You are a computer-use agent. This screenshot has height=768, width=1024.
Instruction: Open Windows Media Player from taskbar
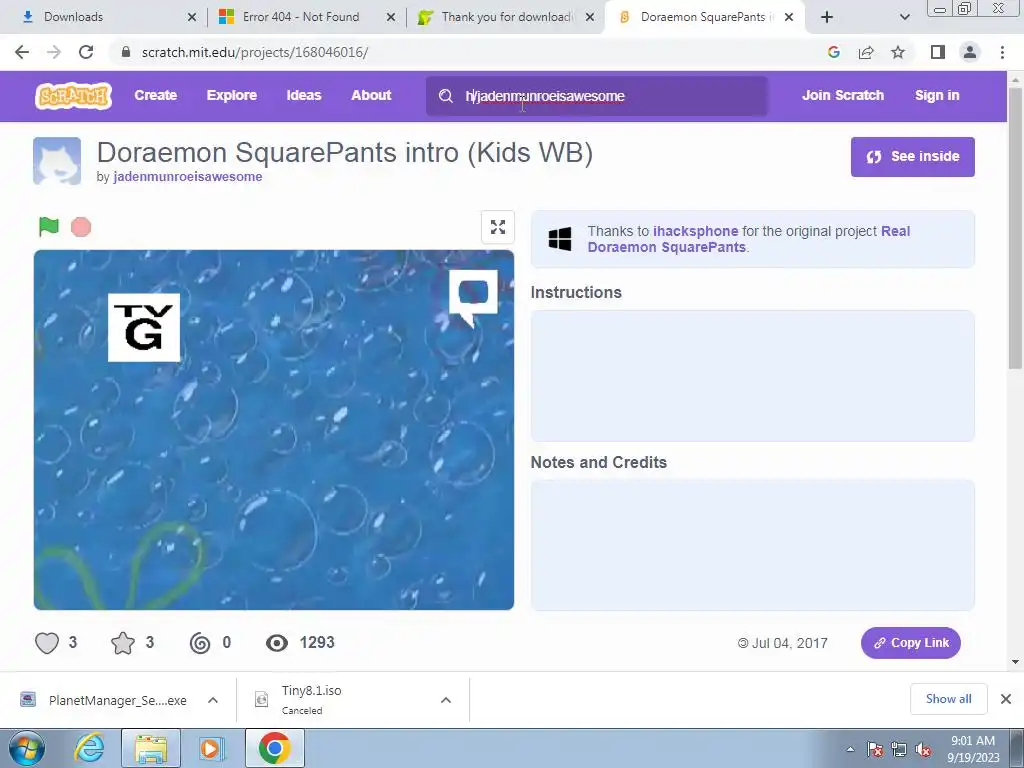point(210,748)
